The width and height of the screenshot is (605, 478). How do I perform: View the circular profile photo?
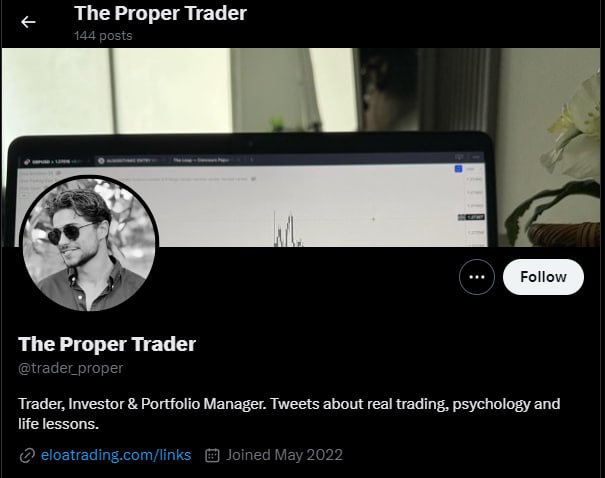[x=89, y=244]
